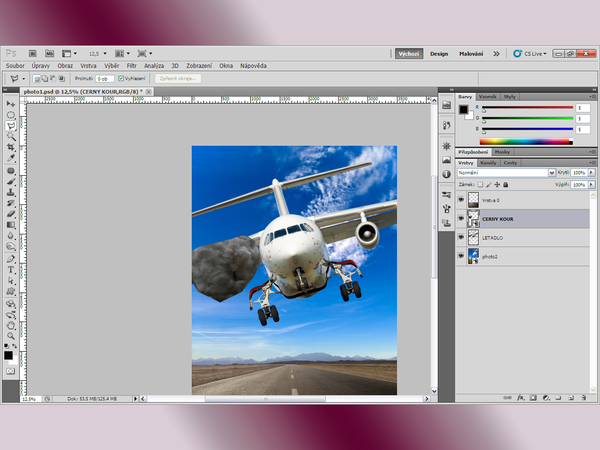Switch to the Kanály tab
Image resolution: width=600 pixels, height=450 pixels.
pyautogui.click(x=489, y=162)
